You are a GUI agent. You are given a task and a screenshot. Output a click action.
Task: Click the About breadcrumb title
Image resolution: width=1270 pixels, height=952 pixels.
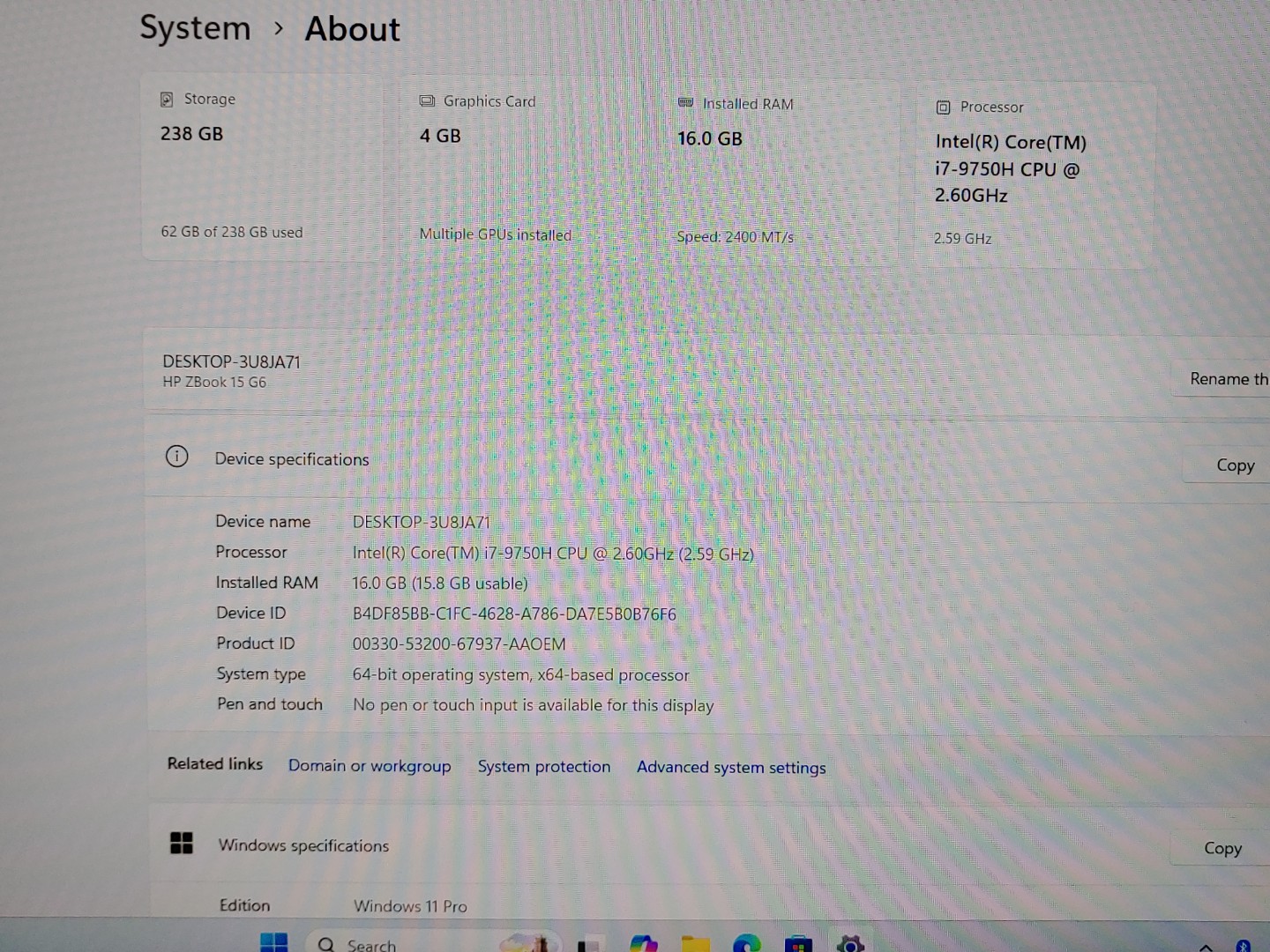tap(352, 29)
